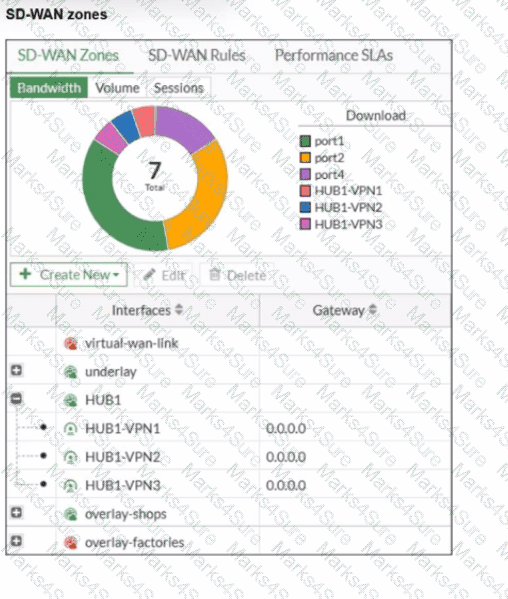The width and height of the screenshot is (508, 599).
Task: Click the virtual-wan-link zone icon
Action: (71, 343)
